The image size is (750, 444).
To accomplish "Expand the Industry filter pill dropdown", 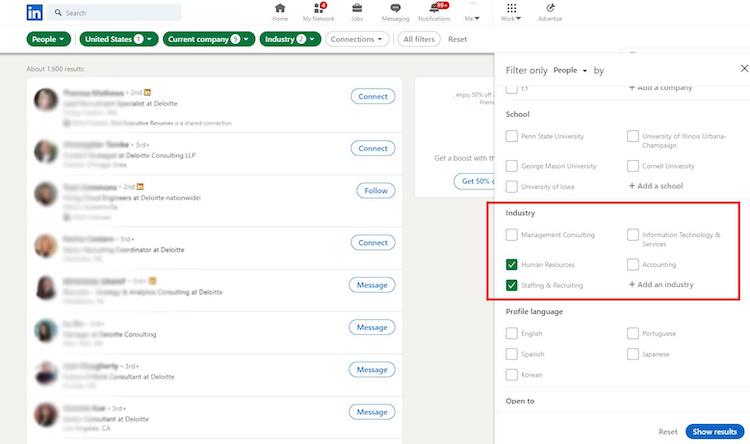I will [x=290, y=39].
